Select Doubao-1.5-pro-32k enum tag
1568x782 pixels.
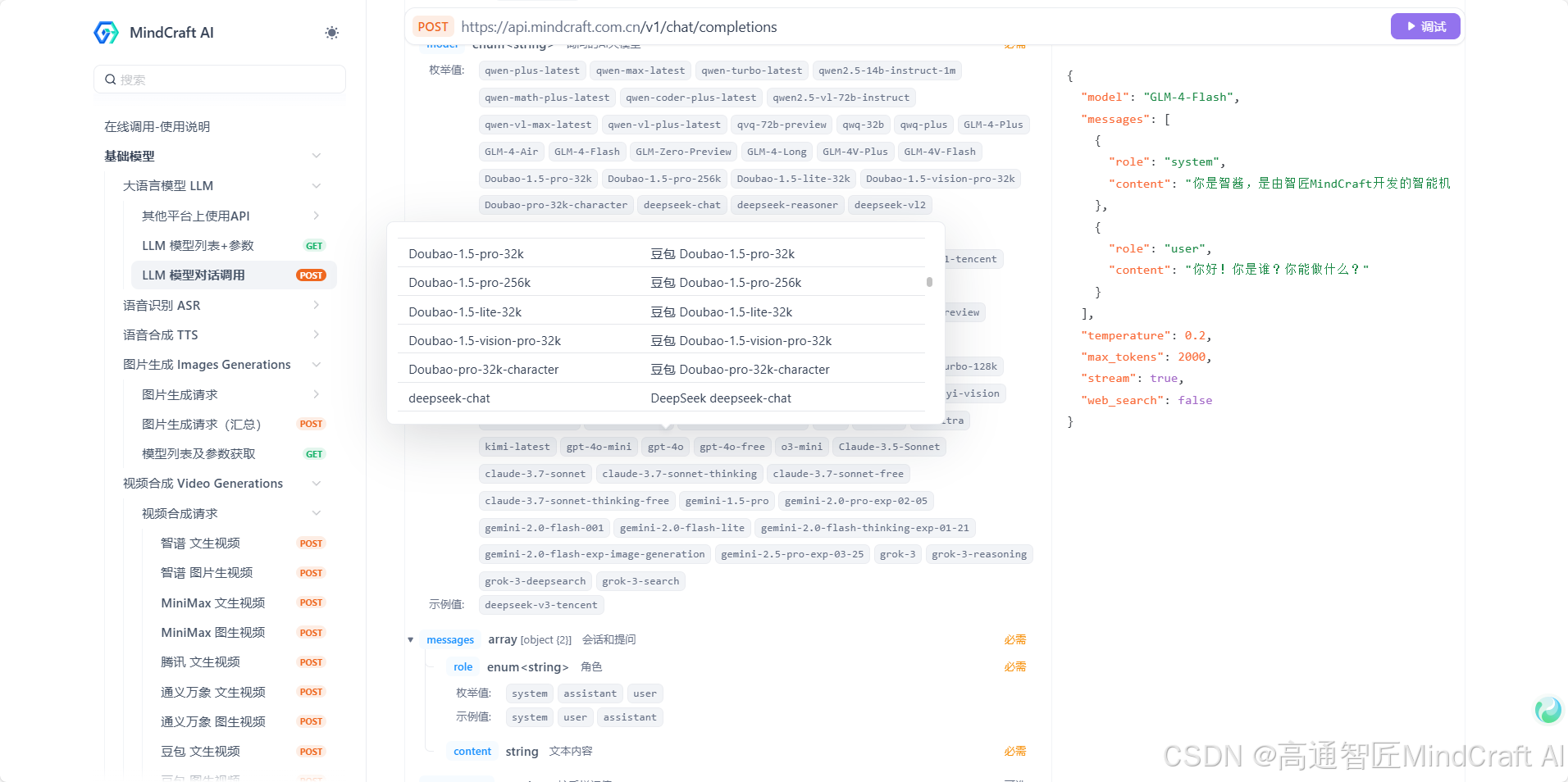pos(538,179)
